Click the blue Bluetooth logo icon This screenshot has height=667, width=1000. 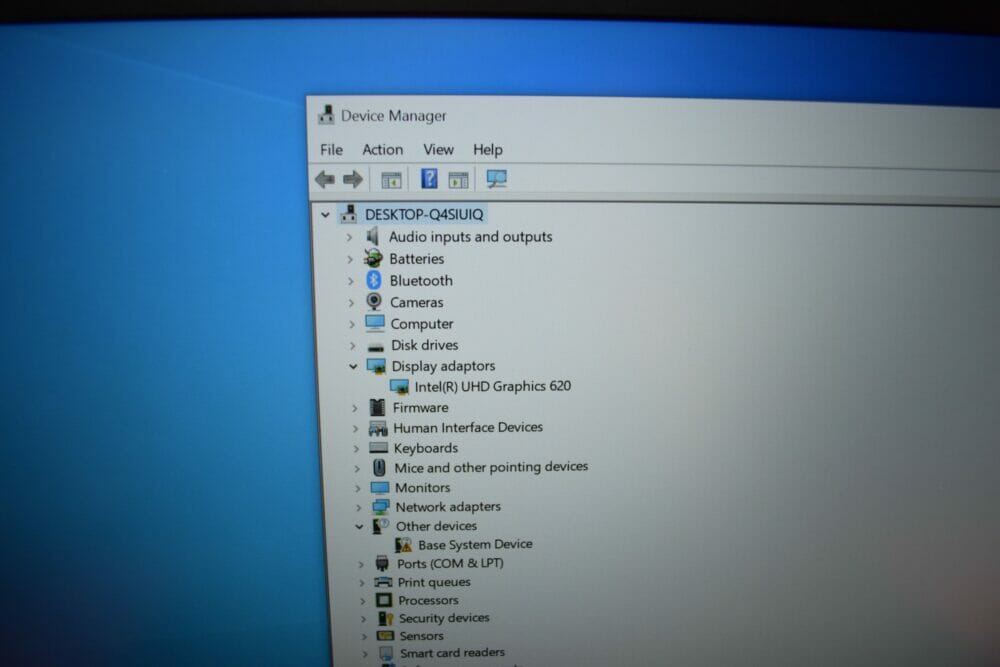click(x=374, y=280)
